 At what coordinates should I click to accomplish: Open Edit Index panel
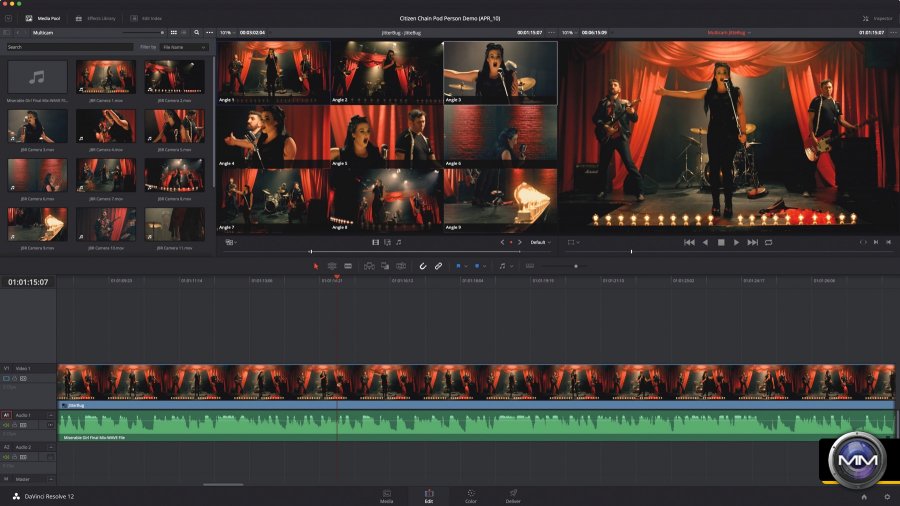tap(146, 18)
